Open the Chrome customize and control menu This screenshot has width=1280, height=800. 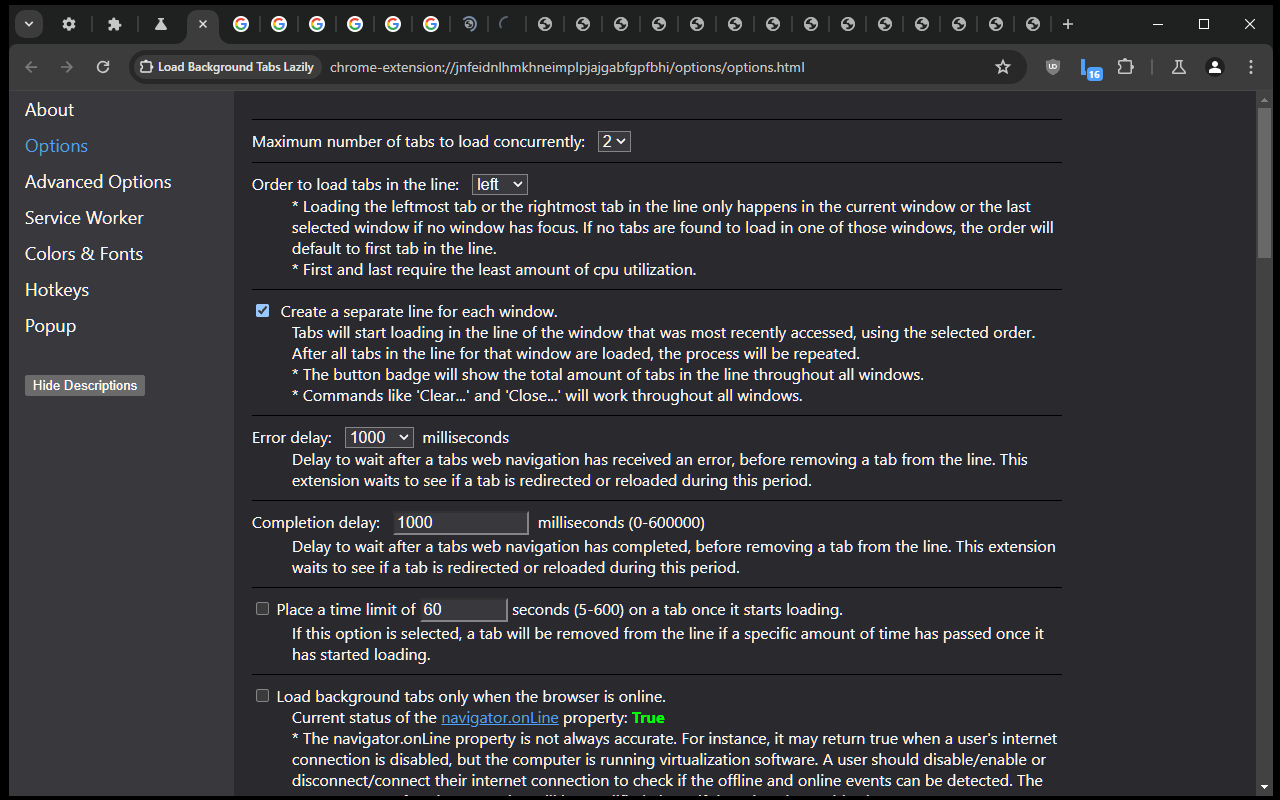click(x=1251, y=67)
